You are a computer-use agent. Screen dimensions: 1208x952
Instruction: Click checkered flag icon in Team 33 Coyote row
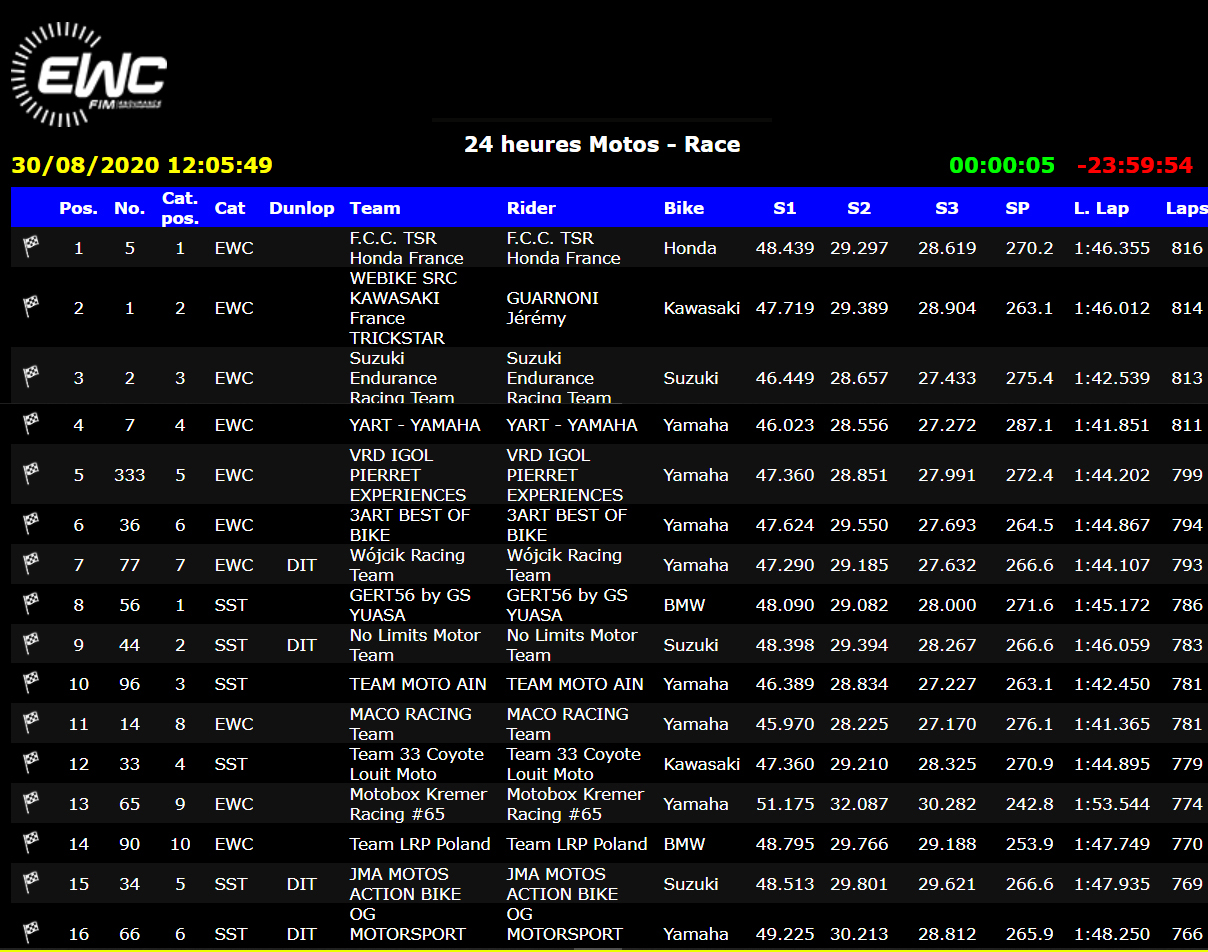[x=31, y=763]
